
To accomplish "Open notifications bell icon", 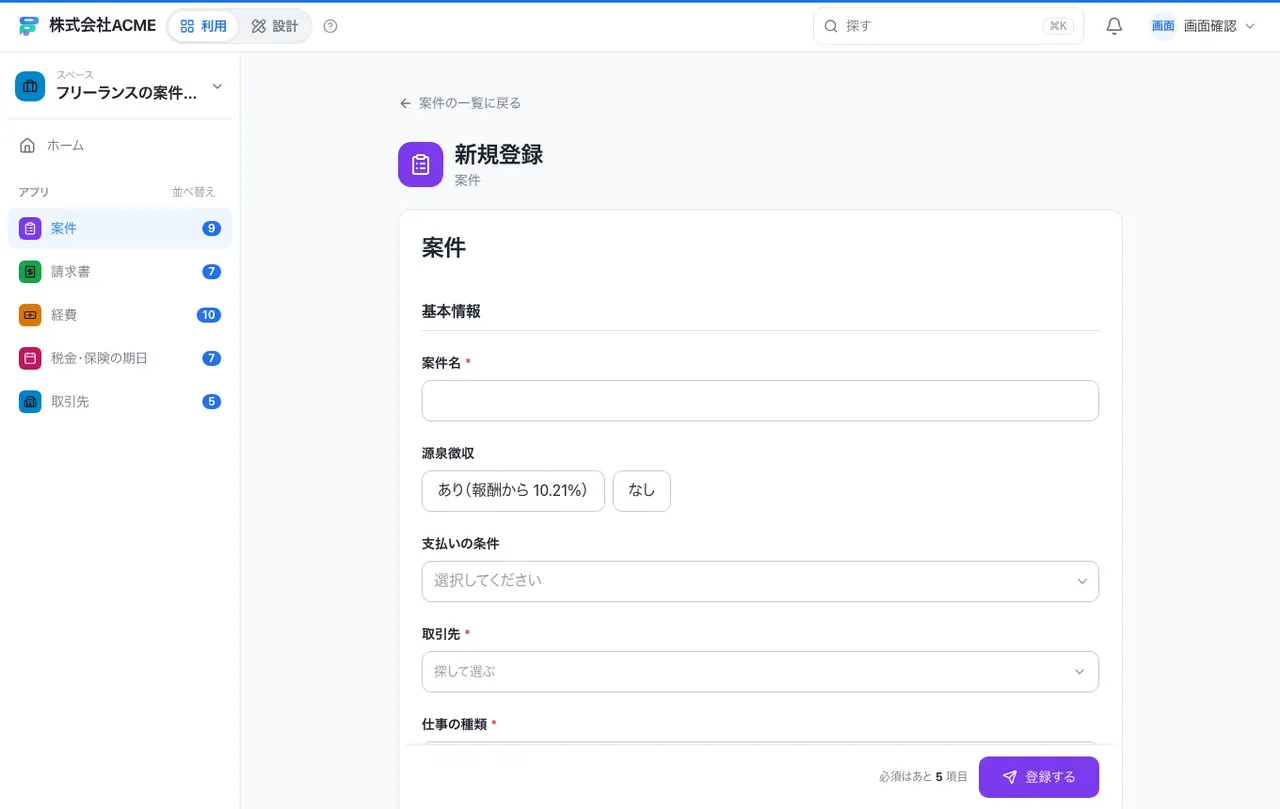I will [1114, 26].
